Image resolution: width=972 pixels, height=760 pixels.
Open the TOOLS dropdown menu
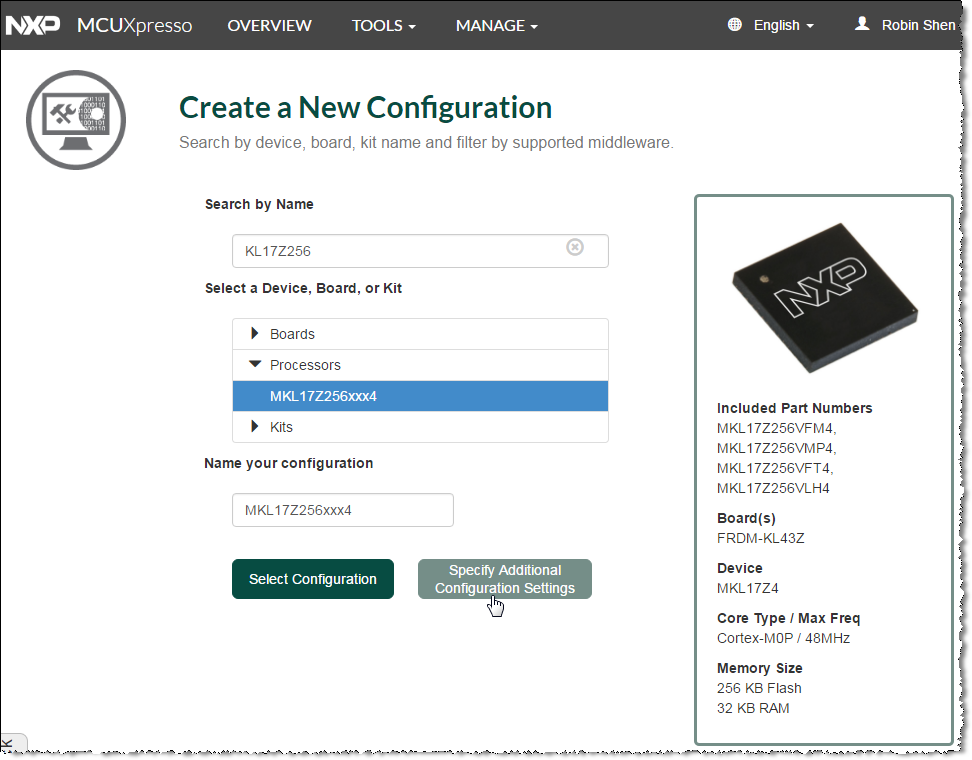pyautogui.click(x=384, y=25)
